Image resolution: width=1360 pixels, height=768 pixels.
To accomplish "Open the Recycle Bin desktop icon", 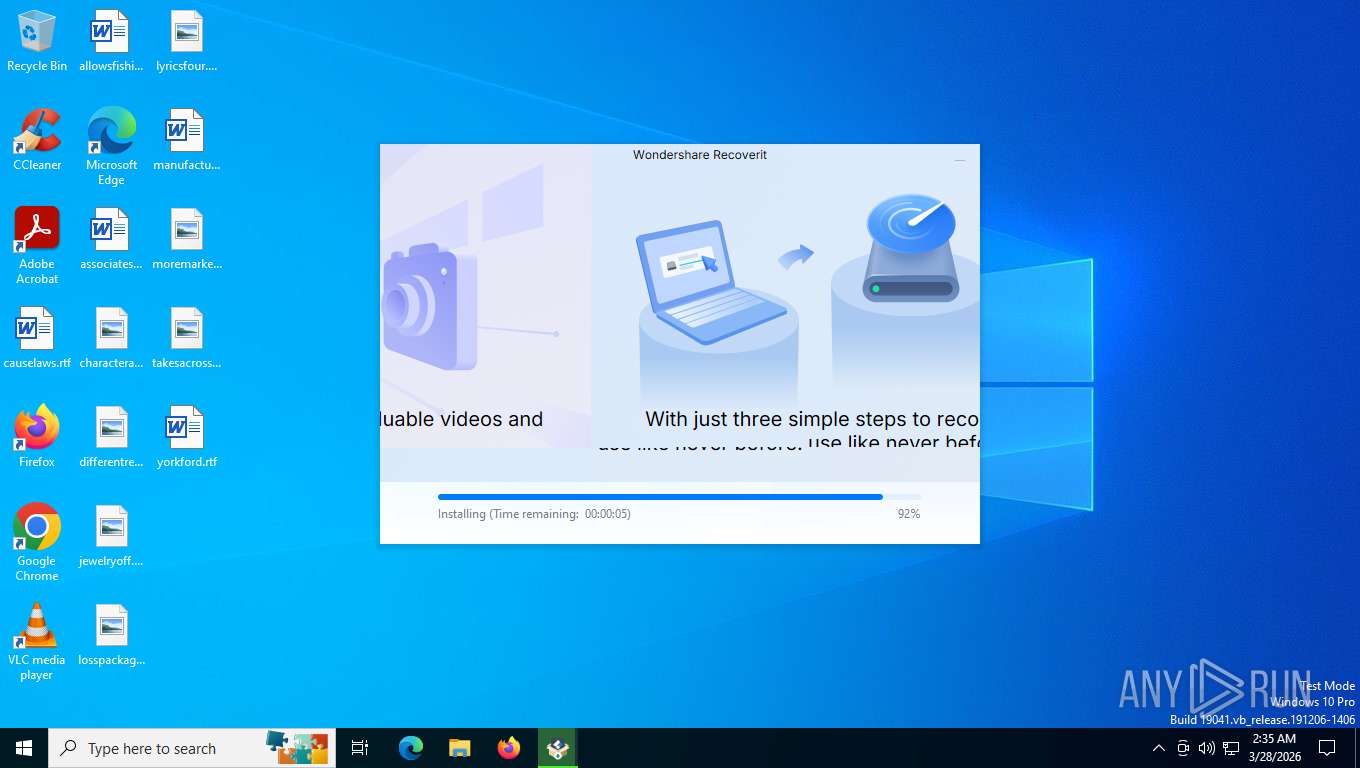I will pyautogui.click(x=37, y=41).
